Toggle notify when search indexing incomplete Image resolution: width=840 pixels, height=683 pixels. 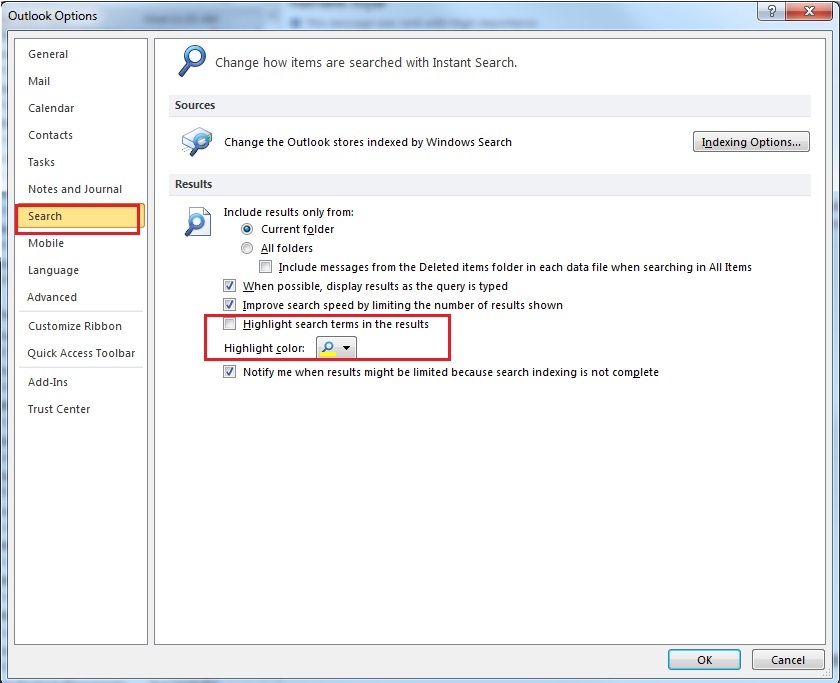point(229,372)
